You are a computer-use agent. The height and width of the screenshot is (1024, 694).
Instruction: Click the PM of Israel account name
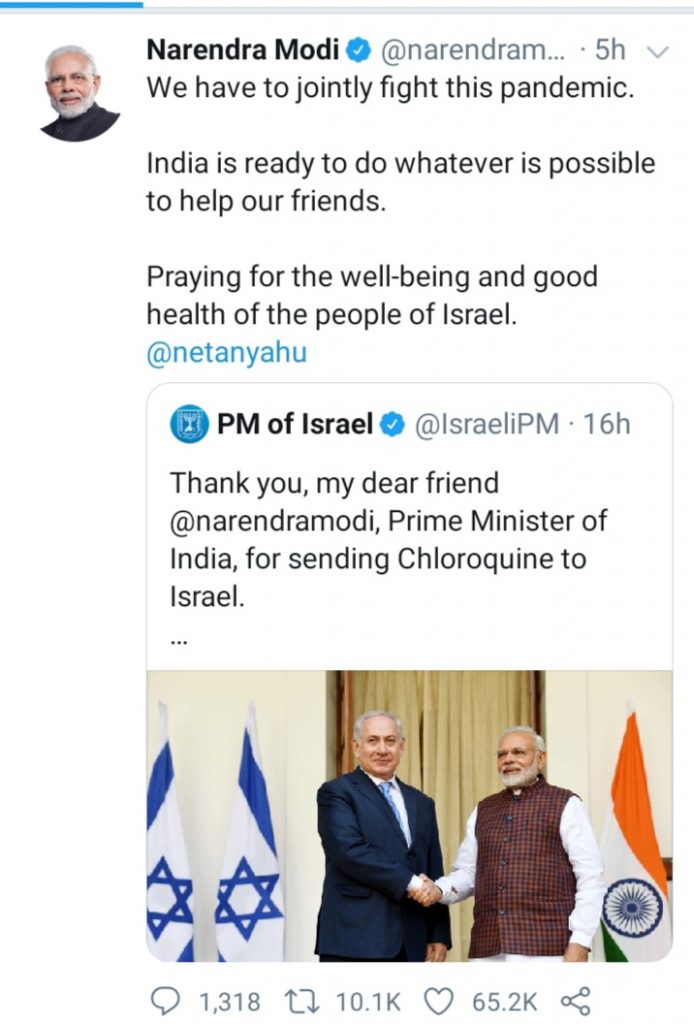pyautogui.click(x=294, y=424)
